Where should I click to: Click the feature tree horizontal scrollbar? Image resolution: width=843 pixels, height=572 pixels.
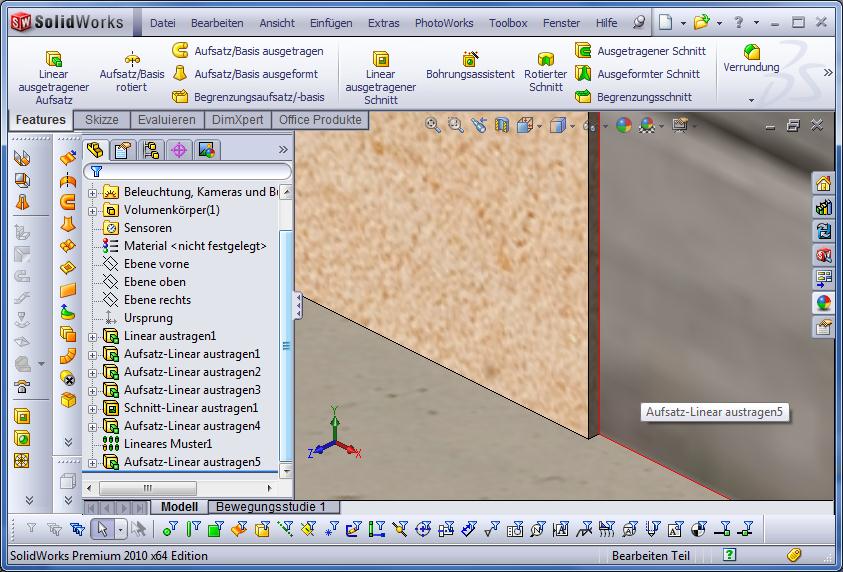[x=148, y=488]
